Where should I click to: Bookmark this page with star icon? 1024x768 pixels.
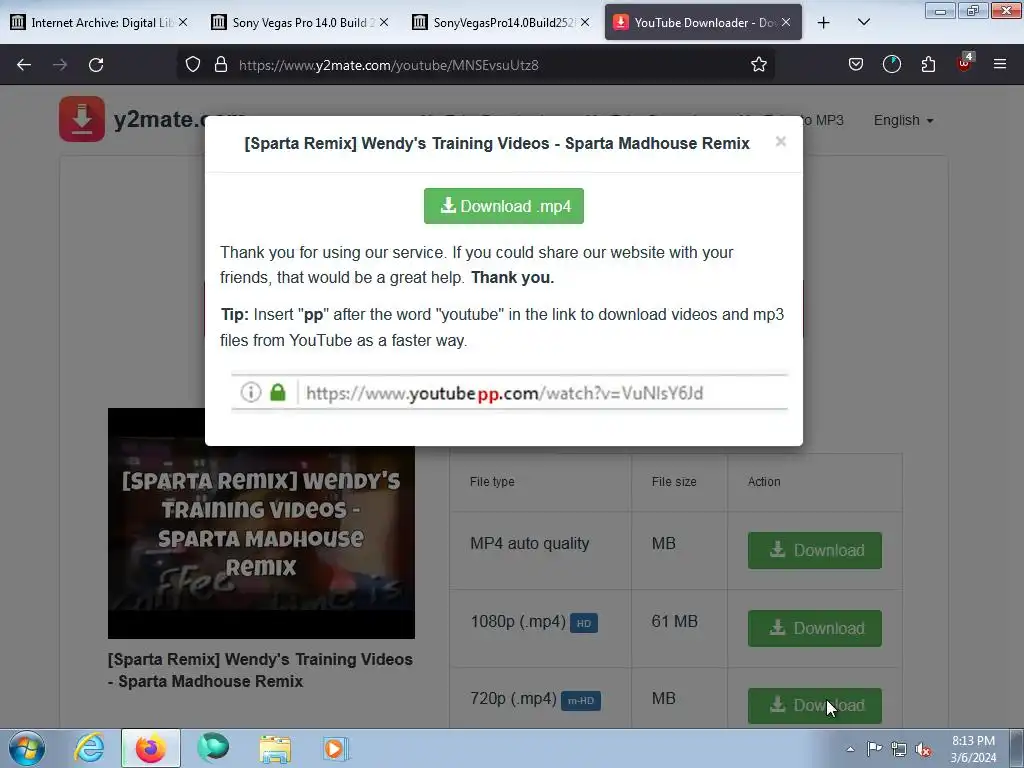tap(758, 65)
